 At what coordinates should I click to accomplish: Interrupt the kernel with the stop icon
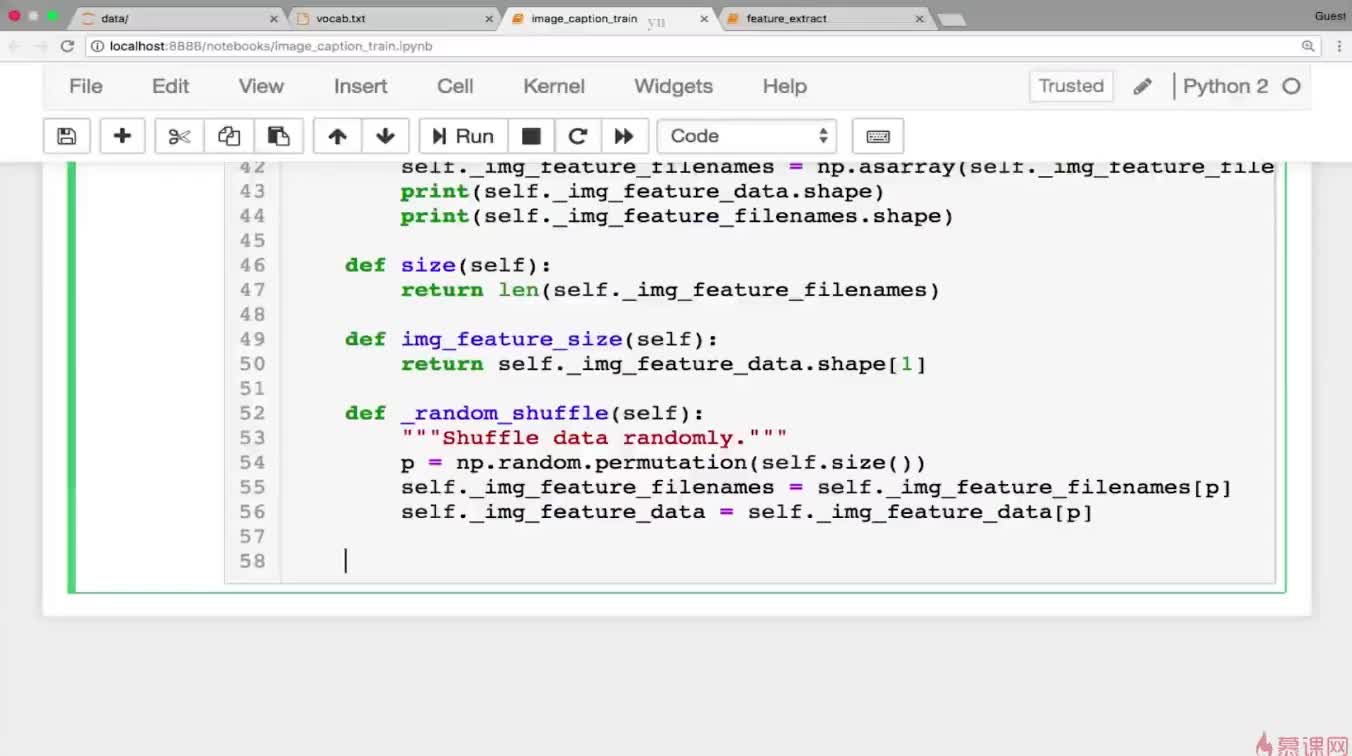(531, 136)
